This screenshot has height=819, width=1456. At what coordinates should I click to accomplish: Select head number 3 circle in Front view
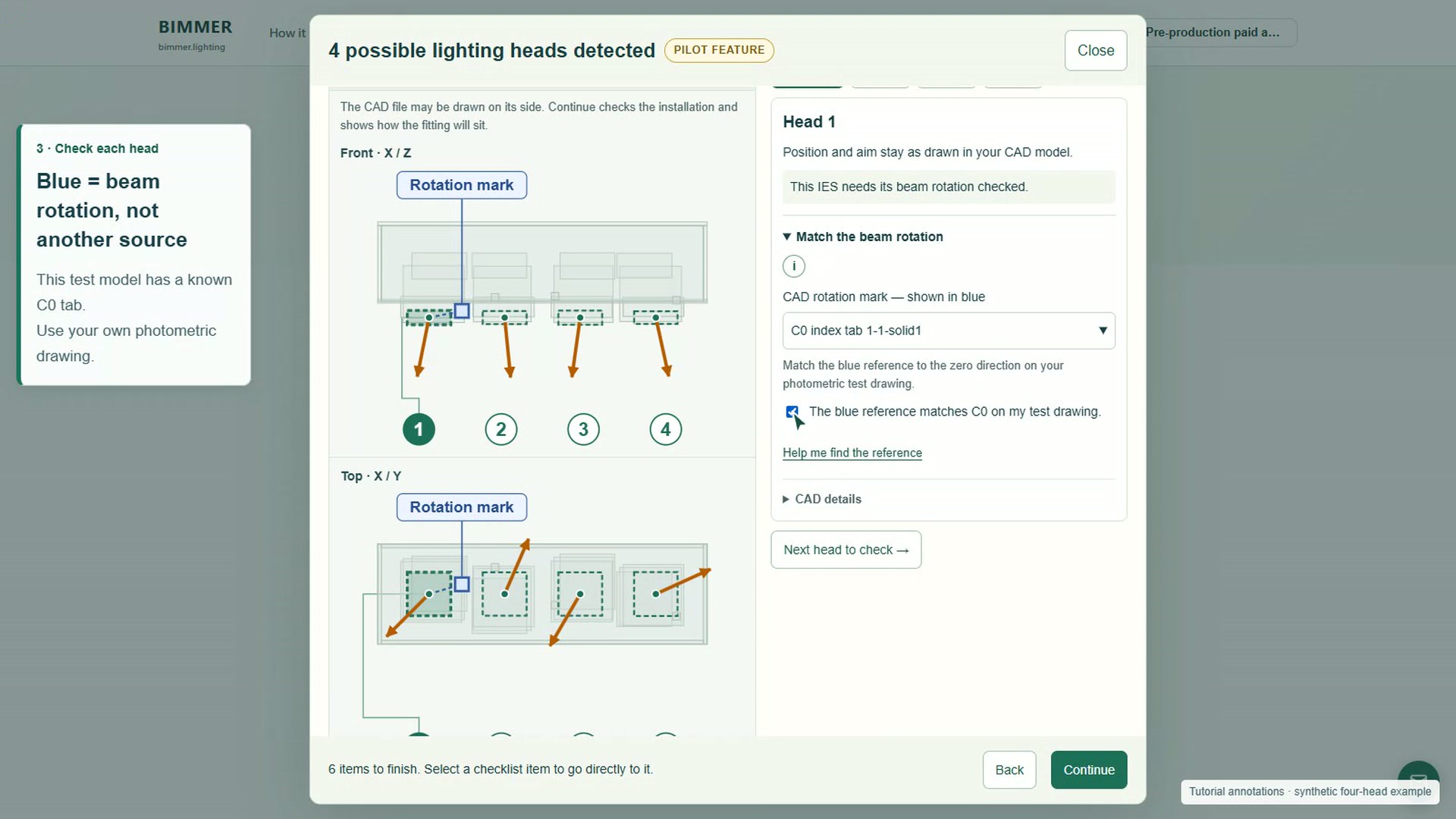click(583, 429)
